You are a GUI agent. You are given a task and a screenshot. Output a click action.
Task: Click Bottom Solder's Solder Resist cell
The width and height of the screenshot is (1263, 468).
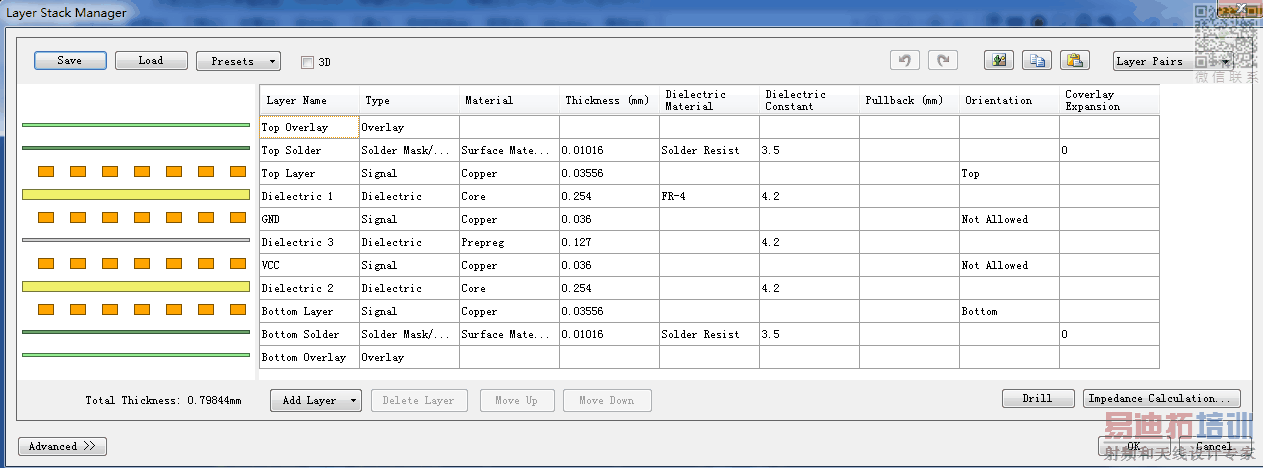709,334
